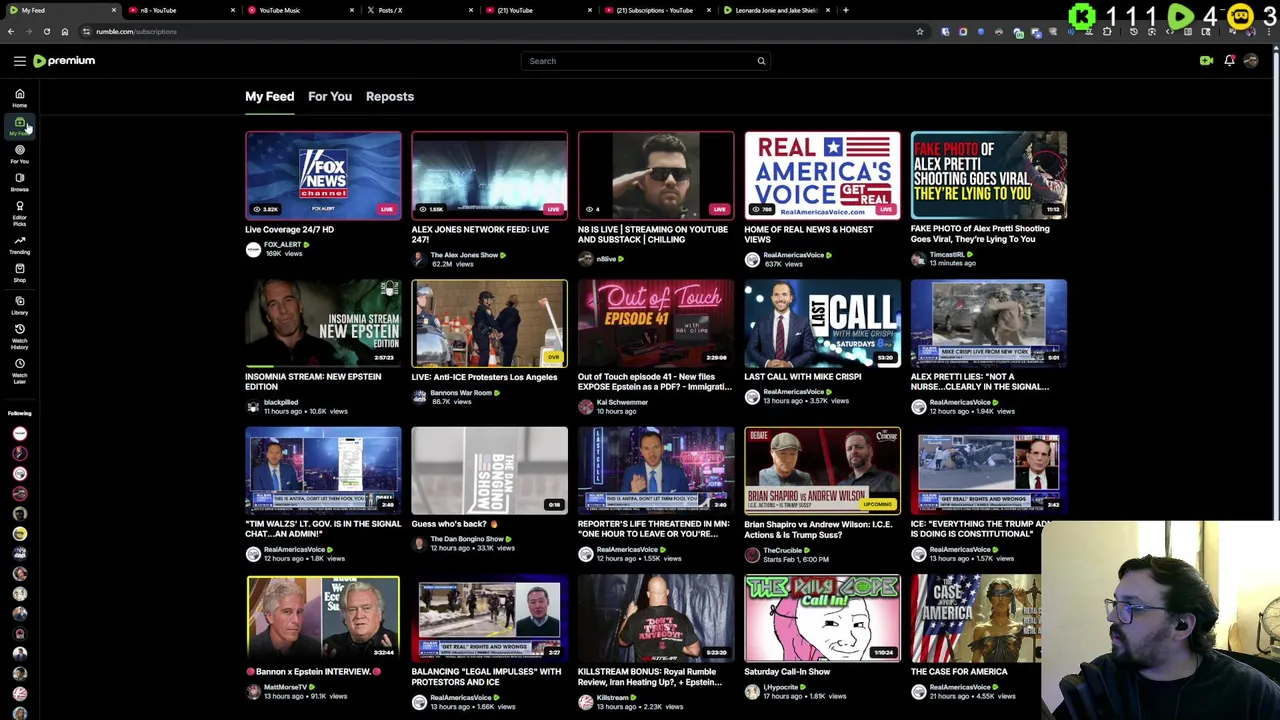Open 'KILLSTREAM BONUS: Royal Rumble' title
The width and height of the screenshot is (1280, 720).
tap(650, 677)
